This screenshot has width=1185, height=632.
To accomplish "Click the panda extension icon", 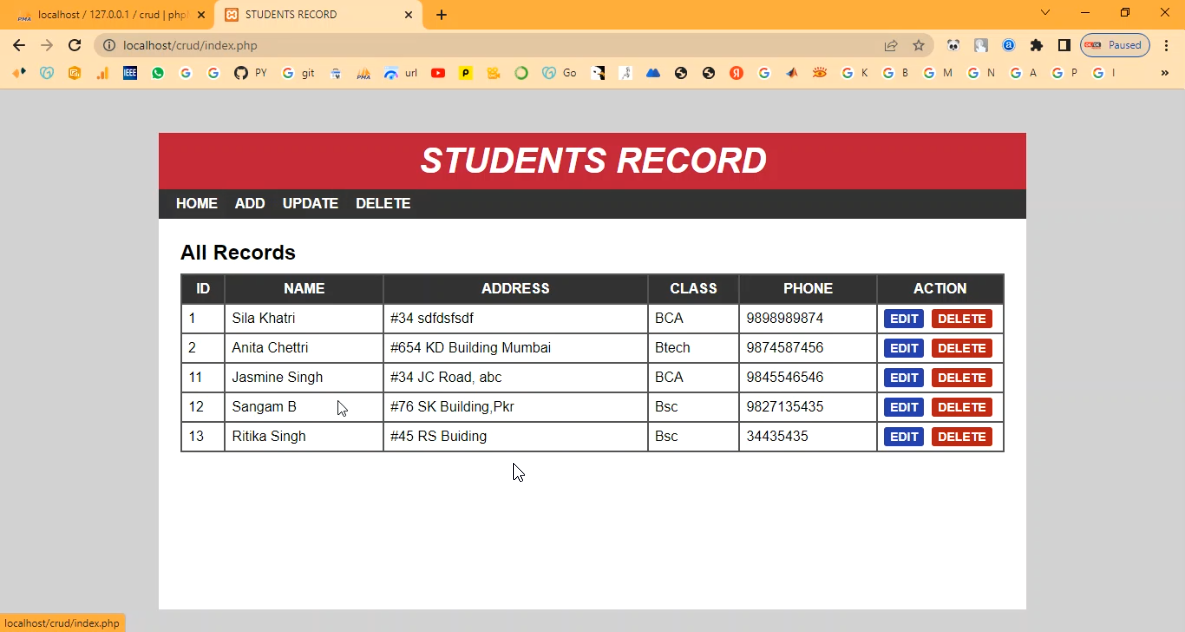I will click(953, 45).
